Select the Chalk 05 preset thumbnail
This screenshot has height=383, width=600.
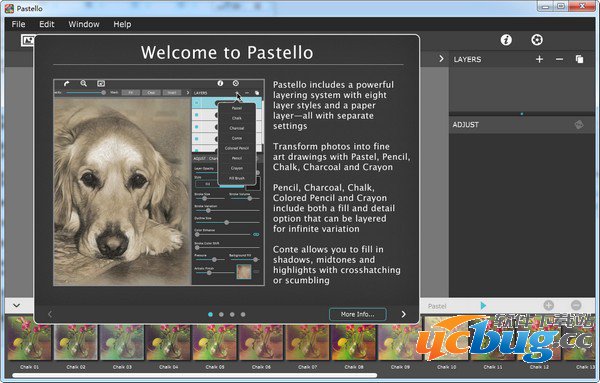pos(215,342)
